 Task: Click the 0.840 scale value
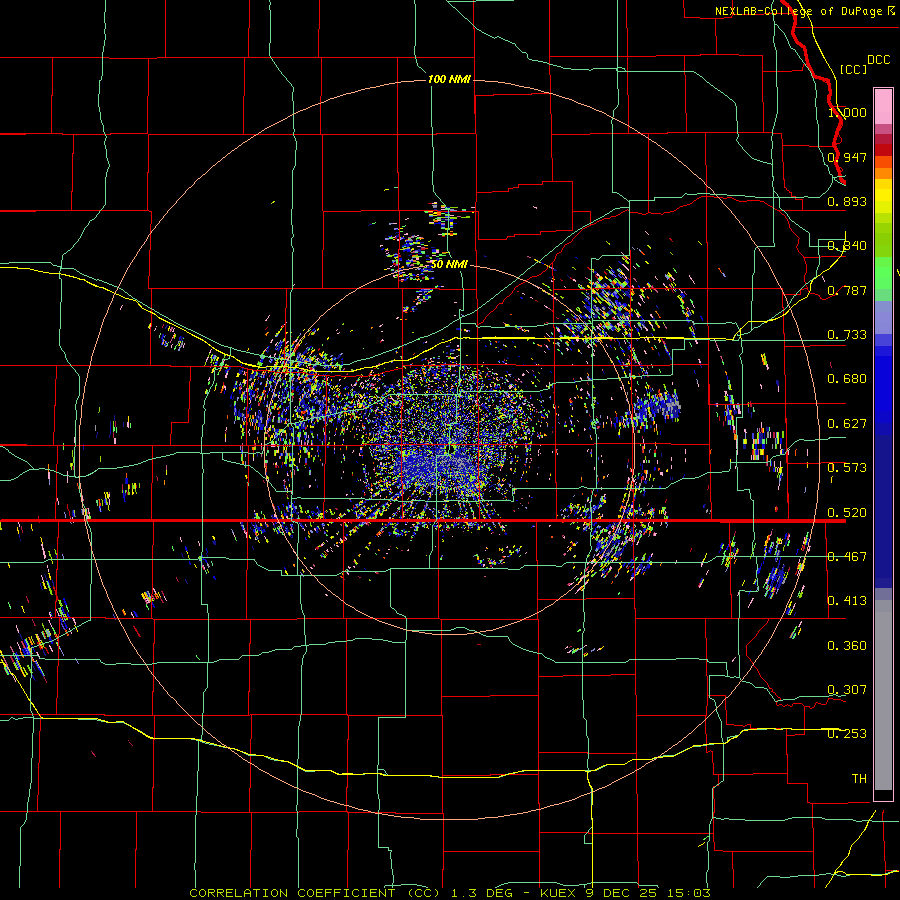pos(847,246)
